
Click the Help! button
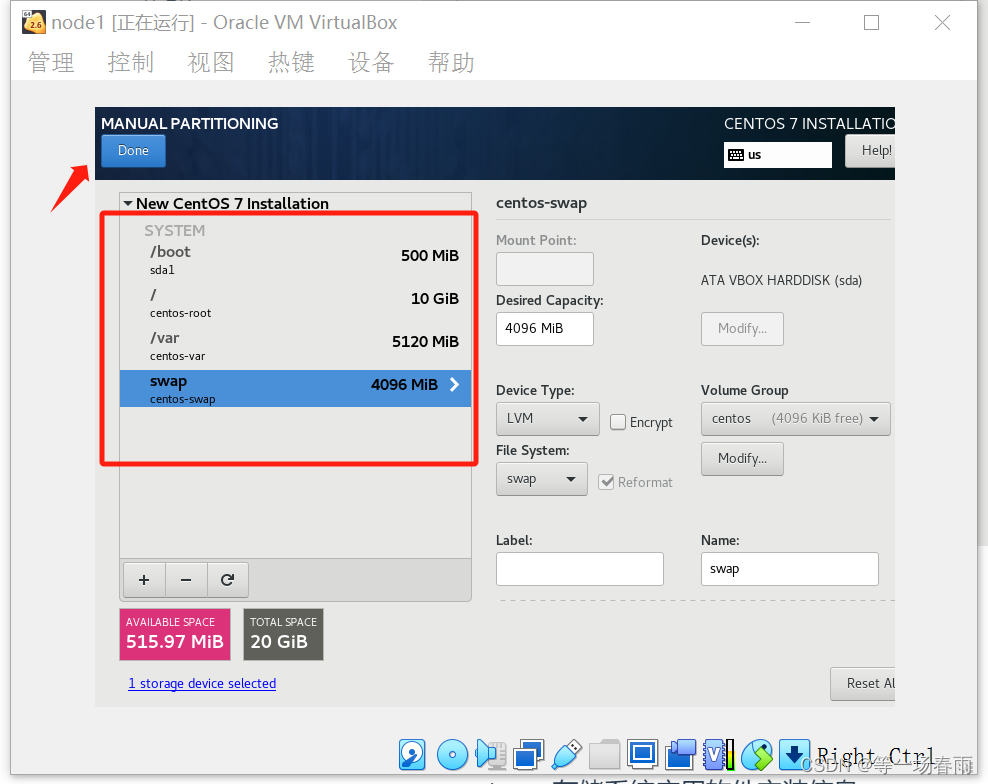870,151
